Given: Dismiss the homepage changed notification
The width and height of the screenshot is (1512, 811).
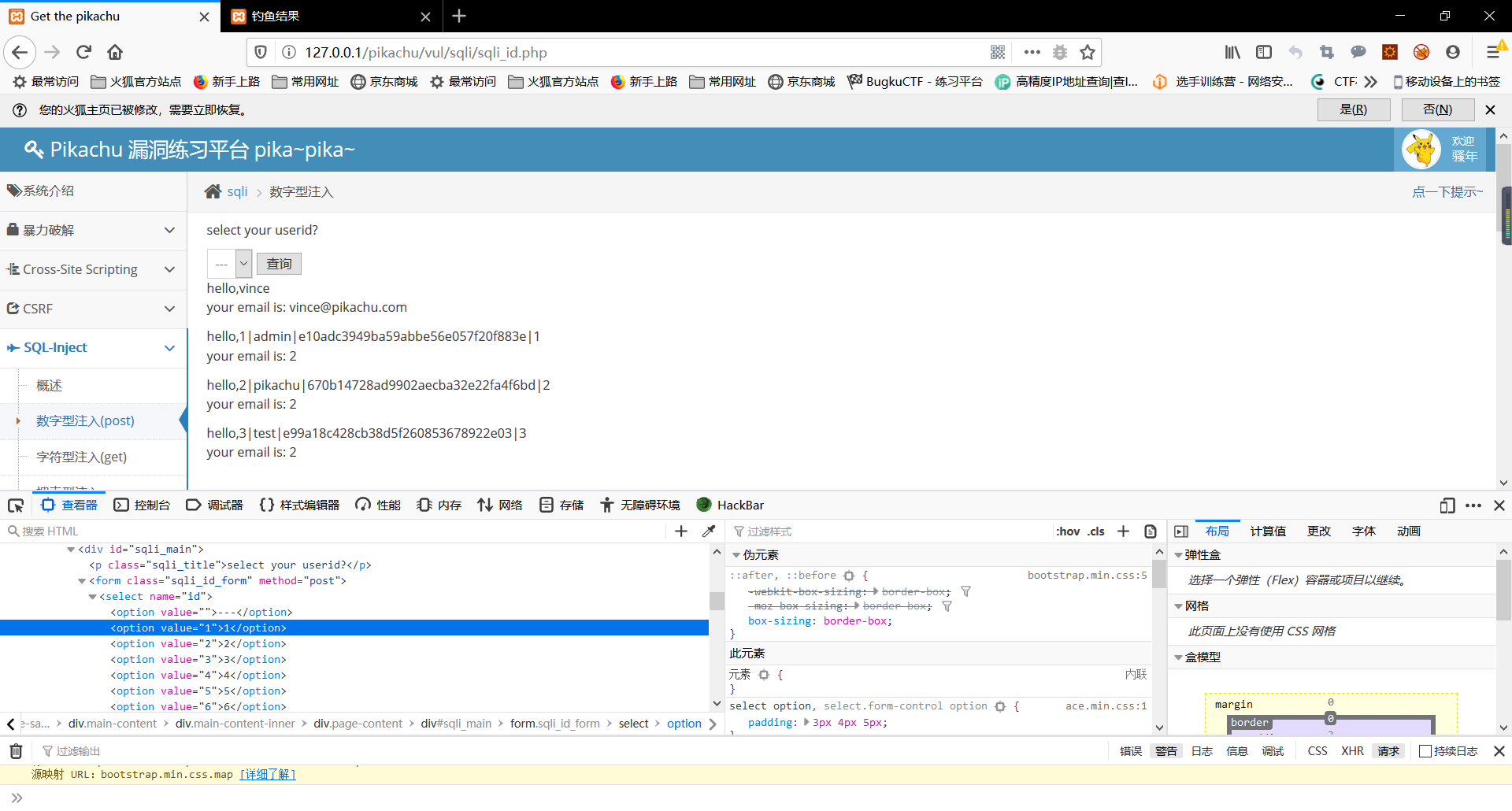Looking at the screenshot, I should [x=1490, y=110].
